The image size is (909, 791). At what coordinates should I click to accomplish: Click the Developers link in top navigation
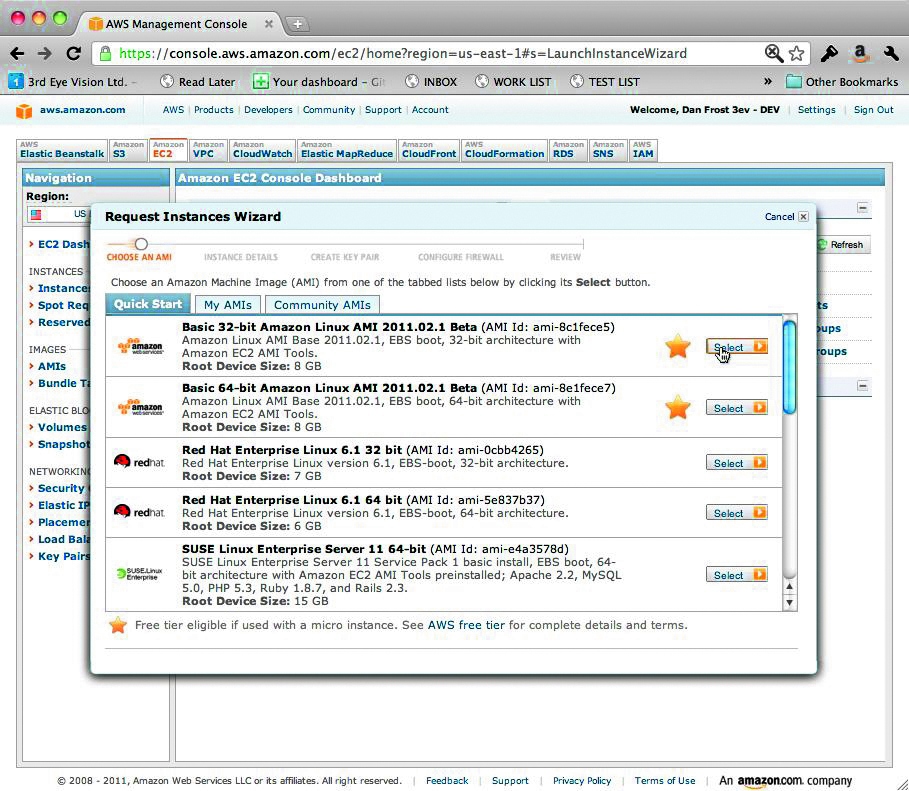pyautogui.click(x=268, y=110)
